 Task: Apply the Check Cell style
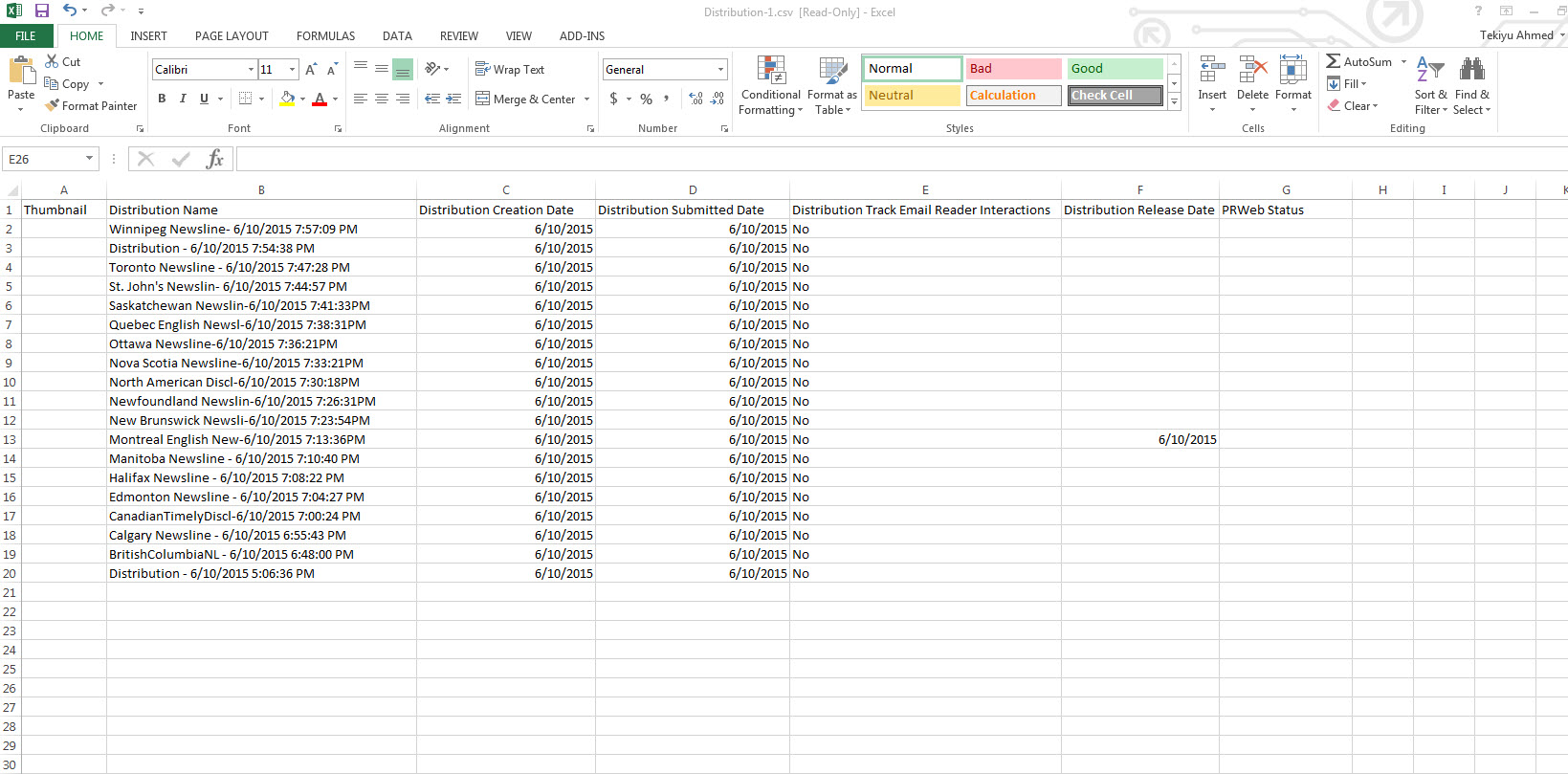coord(1115,96)
